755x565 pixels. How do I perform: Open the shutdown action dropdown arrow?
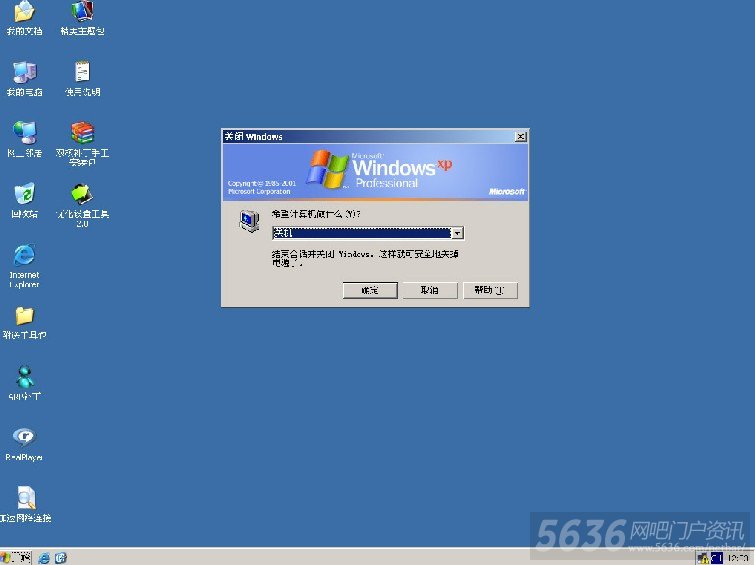457,233
